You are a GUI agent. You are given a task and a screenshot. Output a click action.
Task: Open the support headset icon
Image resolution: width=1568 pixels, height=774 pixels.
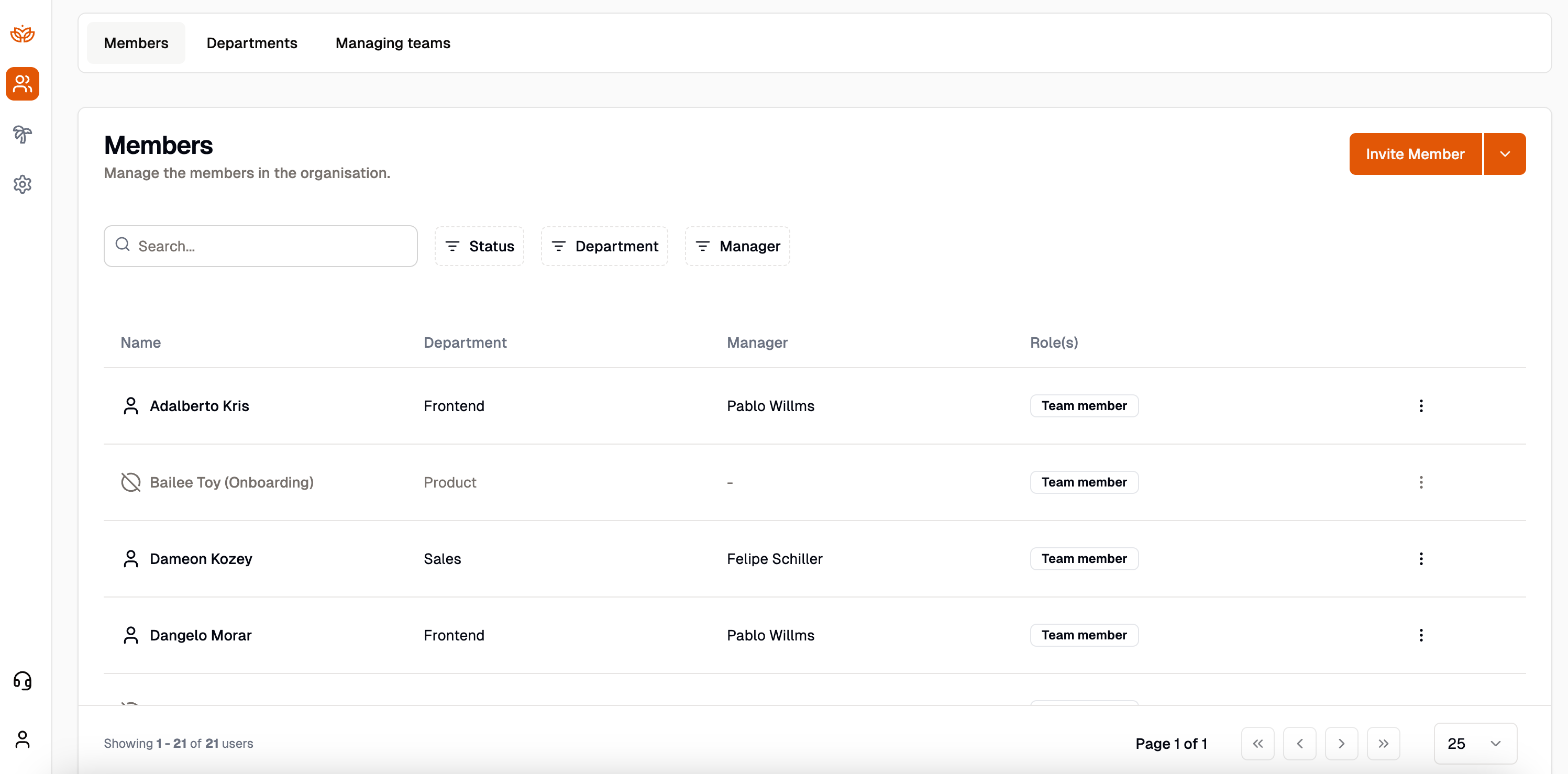(23, 680)
